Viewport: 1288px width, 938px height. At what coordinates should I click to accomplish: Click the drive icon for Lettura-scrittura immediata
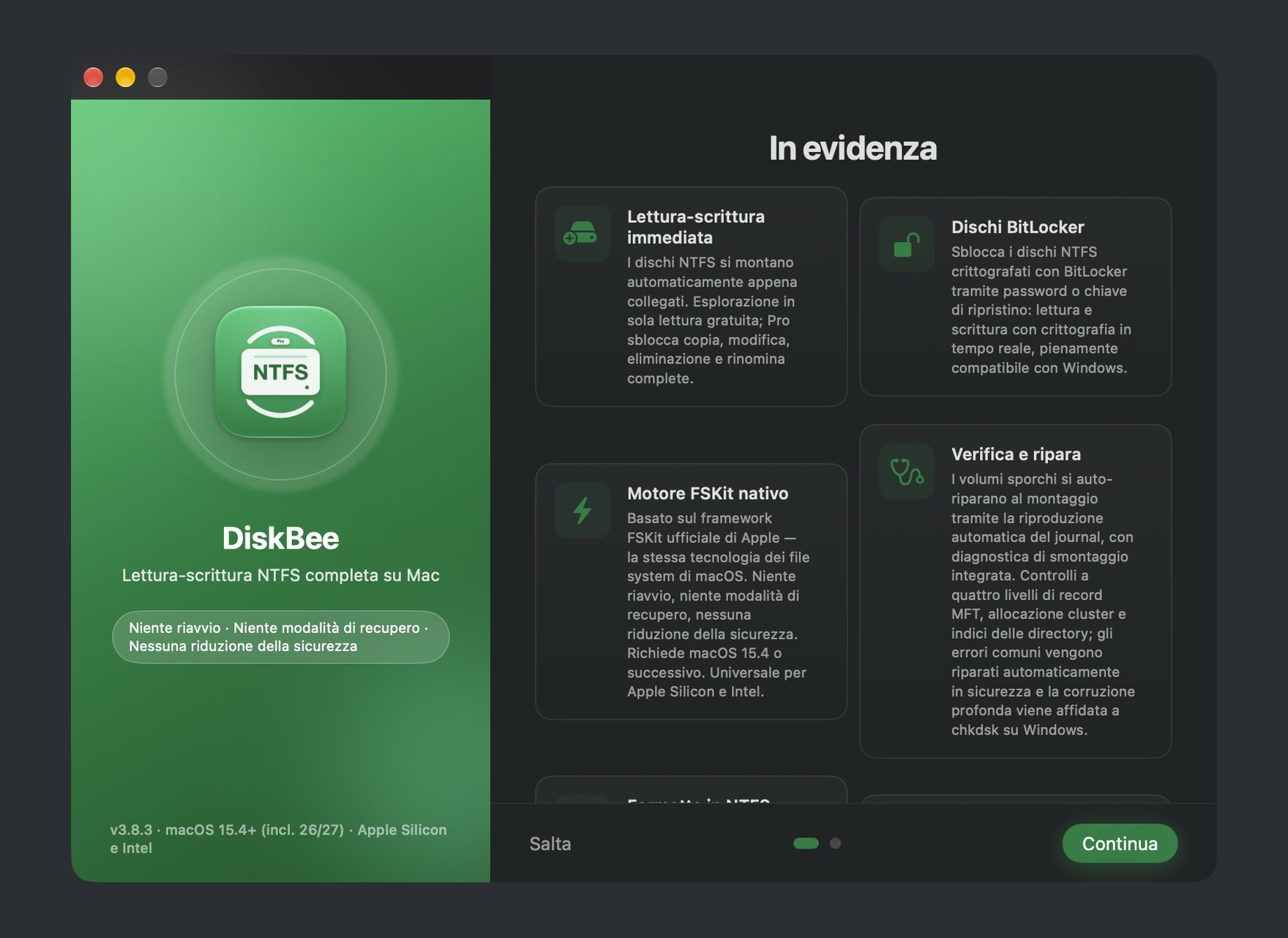click(582, 233)
